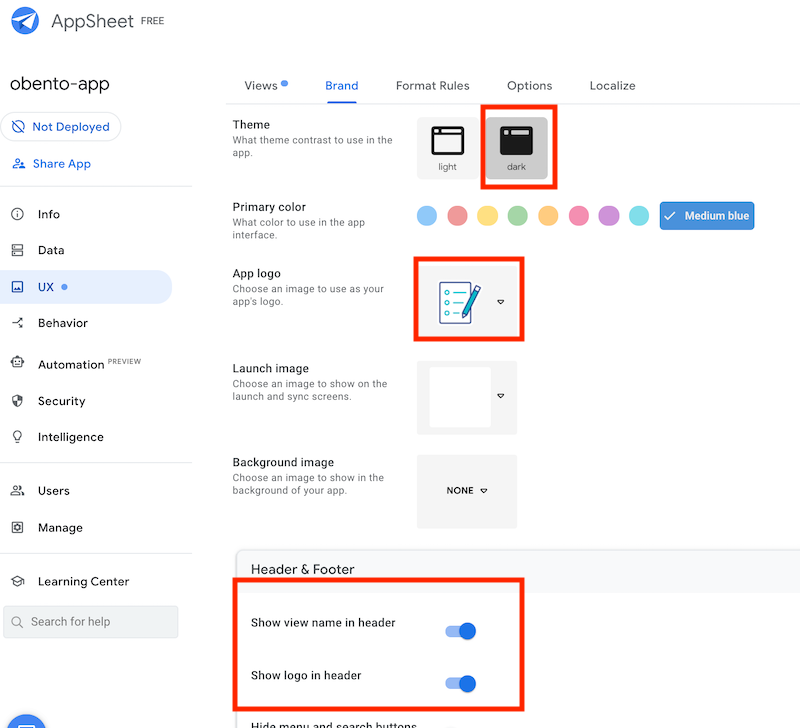Choose the pink primary color swatch

[579, 216]
